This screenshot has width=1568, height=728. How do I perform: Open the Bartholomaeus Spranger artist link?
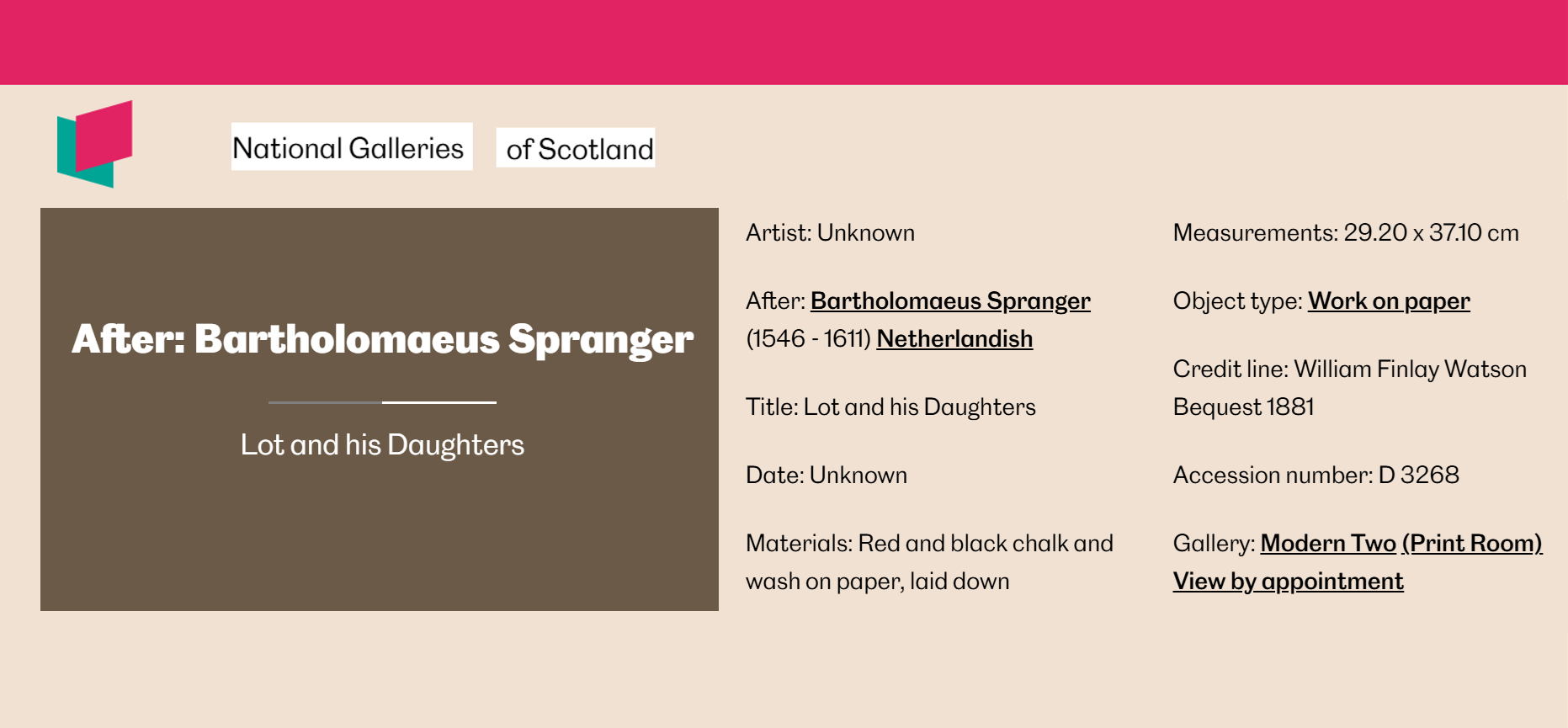(x=950, y=301)
